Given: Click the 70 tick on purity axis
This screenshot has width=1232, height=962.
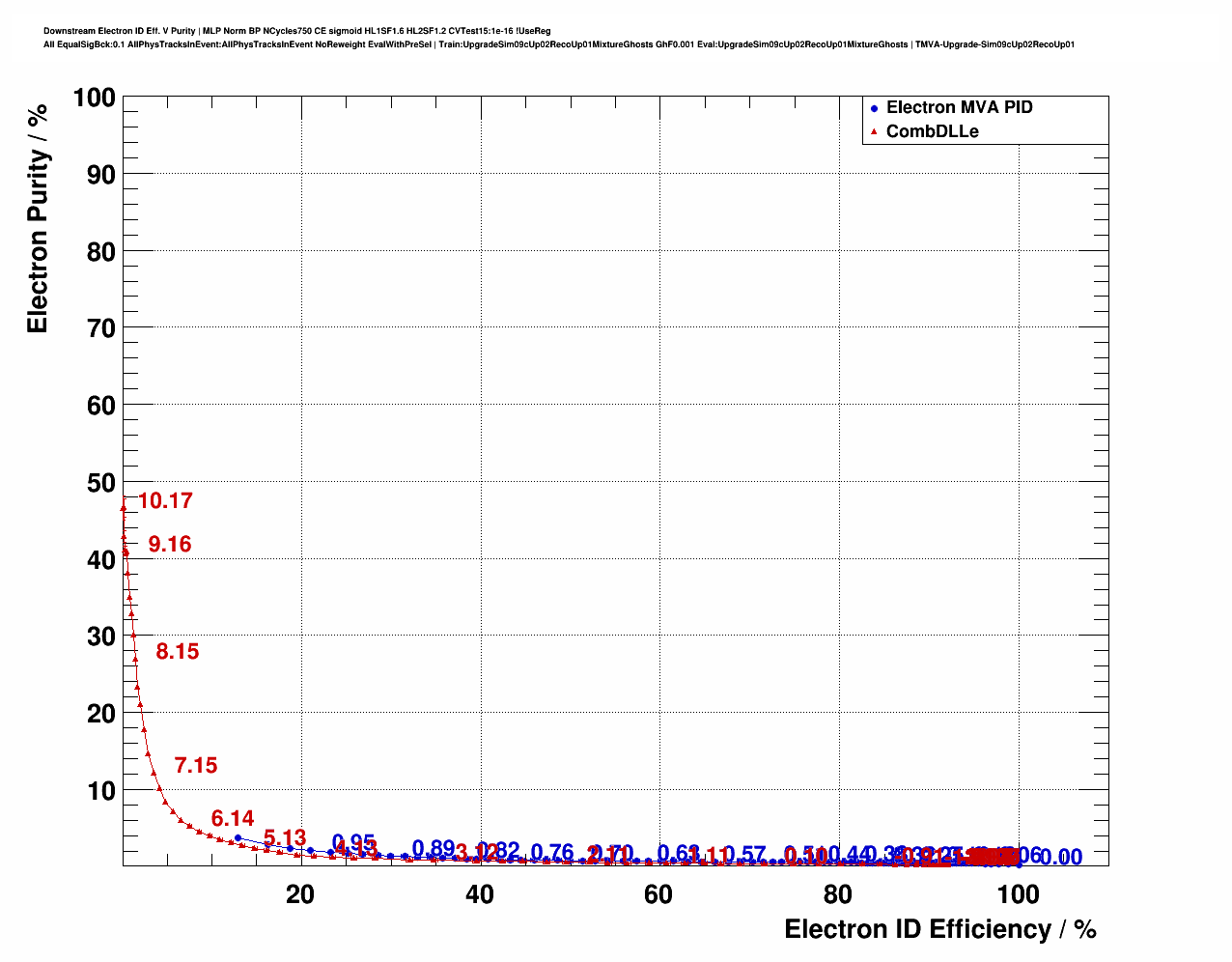Looking at the screenshot, I should 101,328.
